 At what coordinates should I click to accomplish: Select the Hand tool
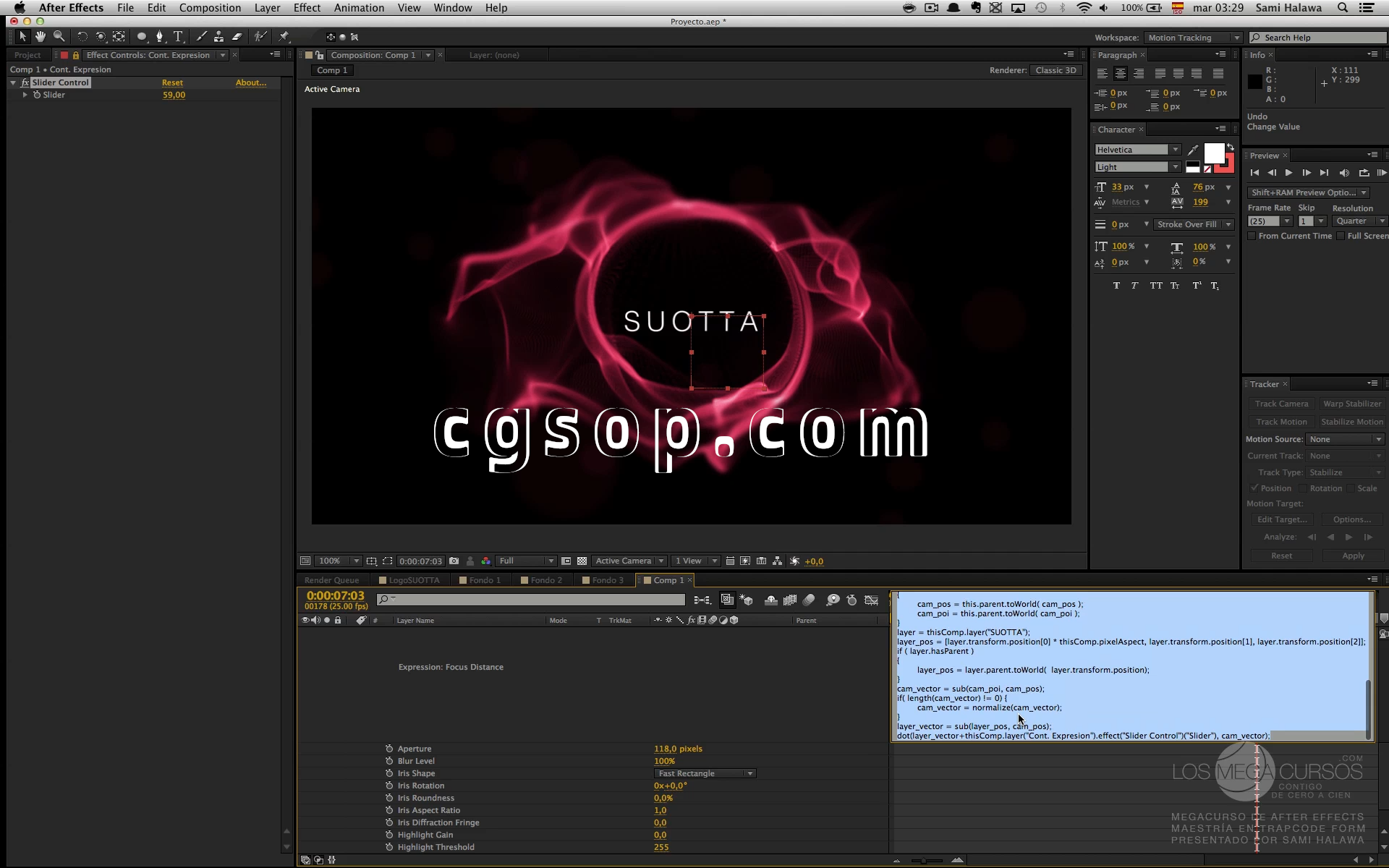(41, 36)
